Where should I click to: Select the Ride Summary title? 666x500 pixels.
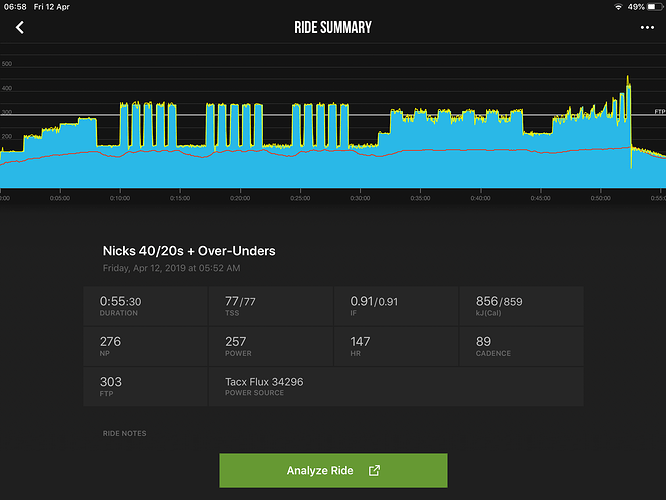333,27
